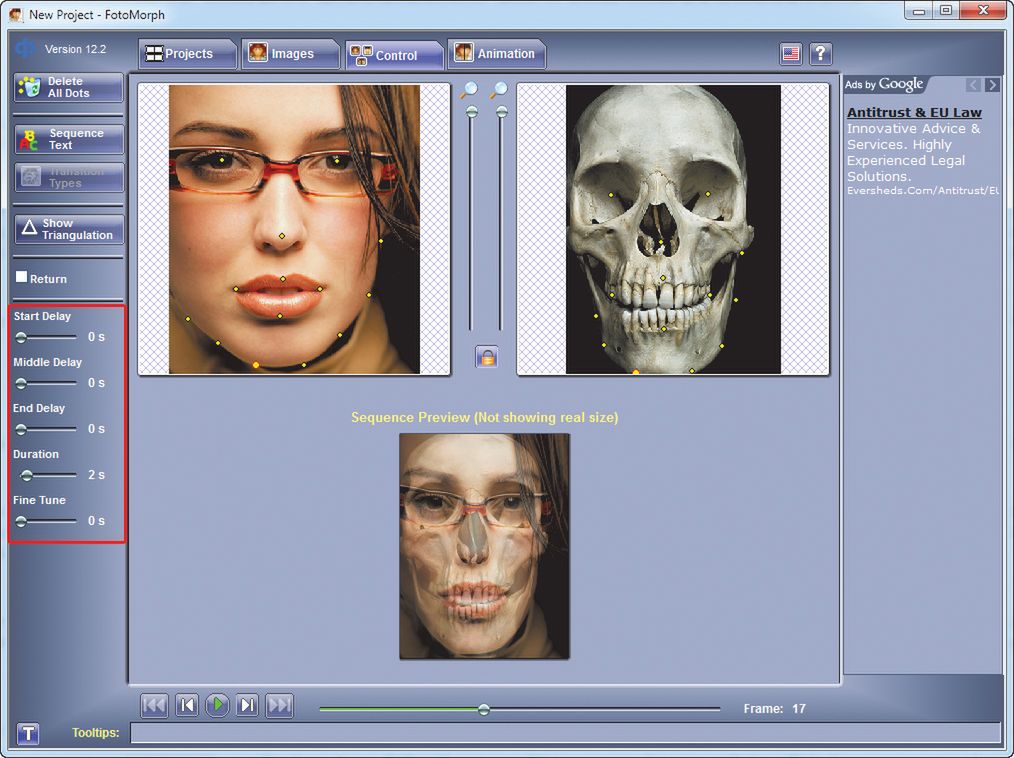The height and width of the screenshot is (758, 1014).
Task: Jump to the first frame
Action: [x=154, y=705]
